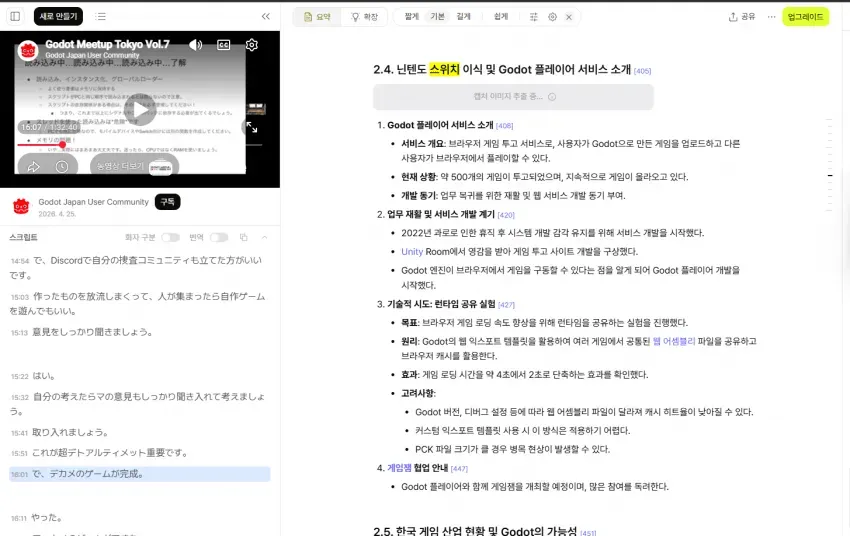The image size is (850, 536).
Task: Click the Unity hyperlink
Action: pyautogui.click(x=412, y=251)
